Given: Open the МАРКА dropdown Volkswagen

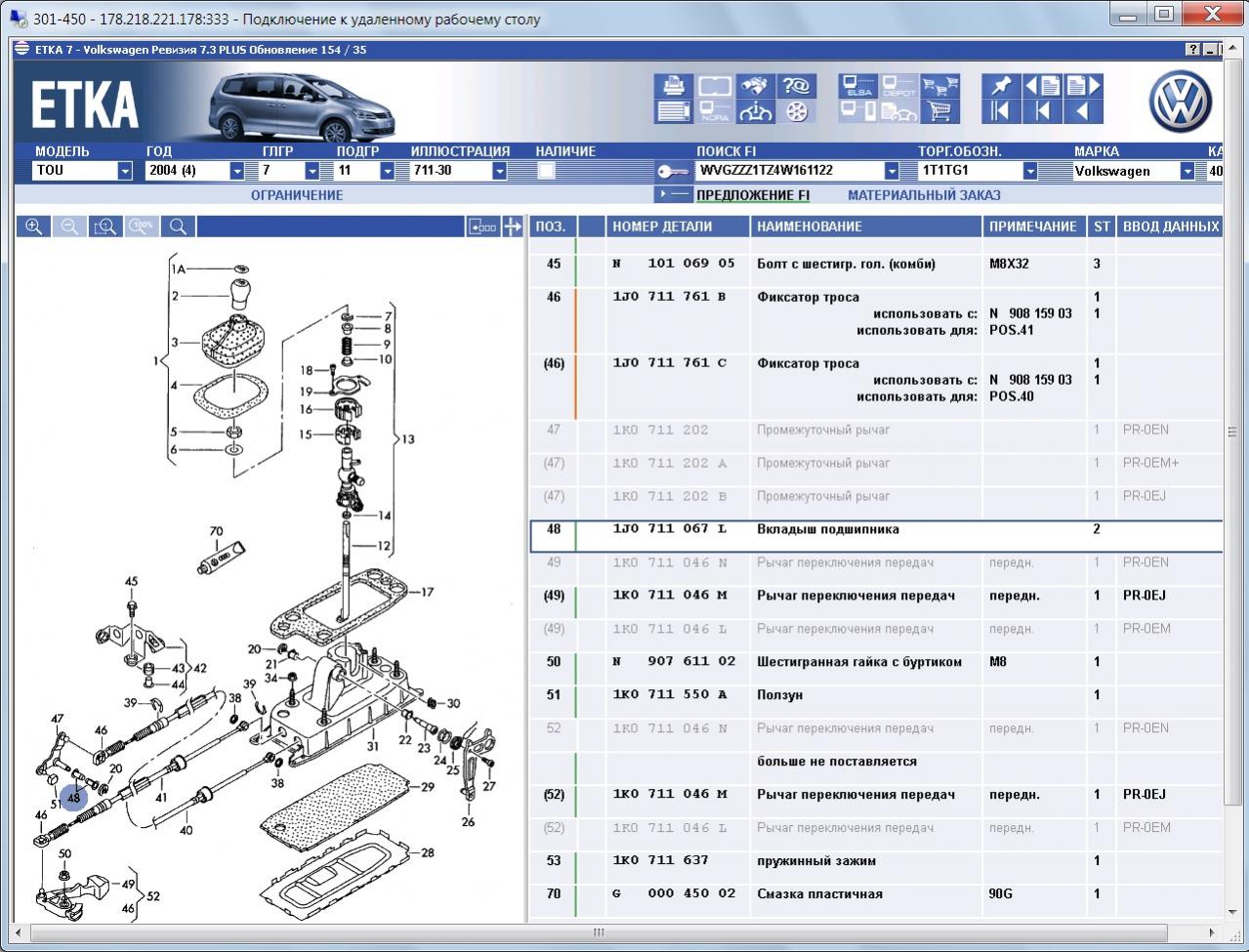Looking at the screenshot, I should [1187, 171].
